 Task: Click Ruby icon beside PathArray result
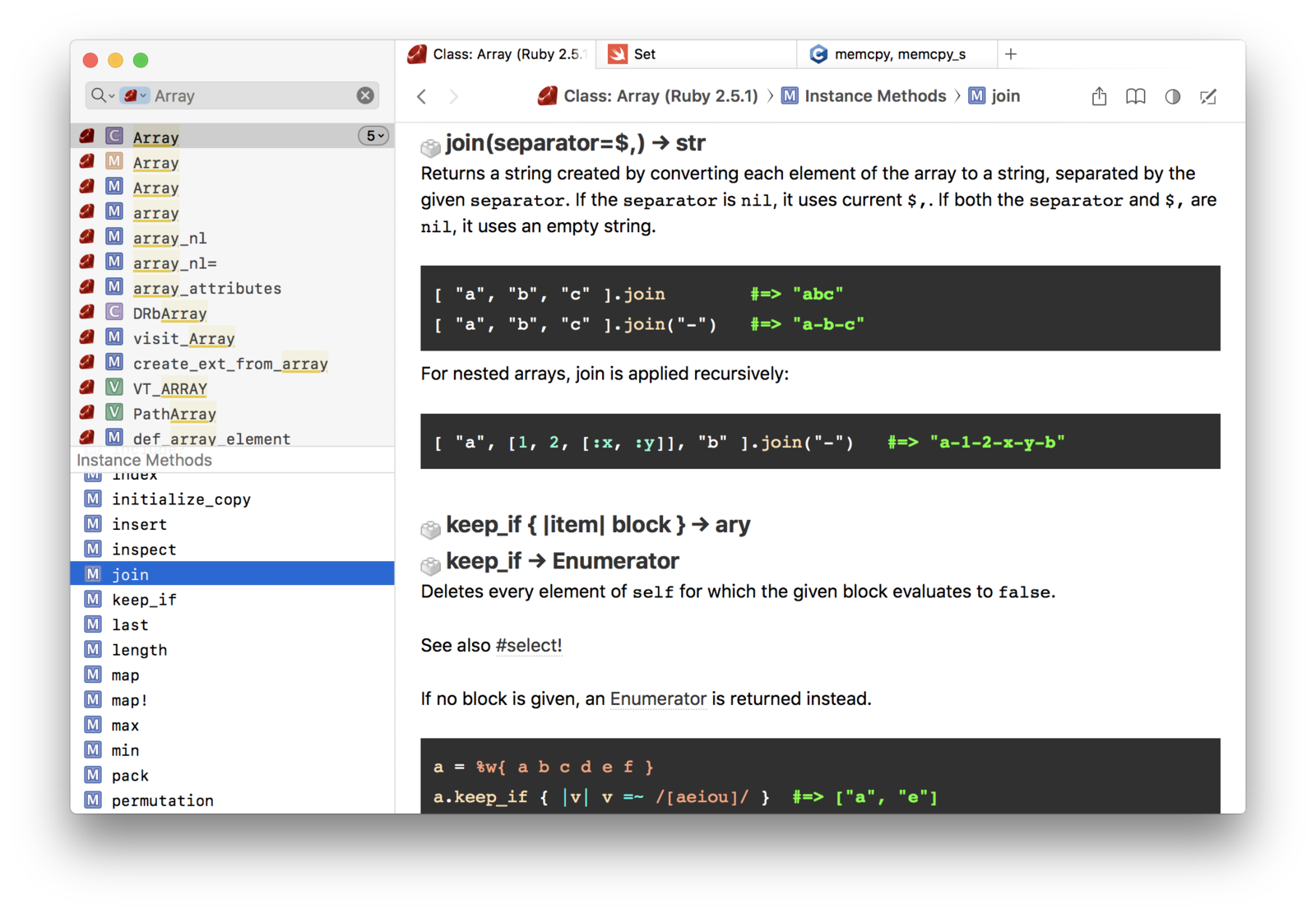click(87, 412)
